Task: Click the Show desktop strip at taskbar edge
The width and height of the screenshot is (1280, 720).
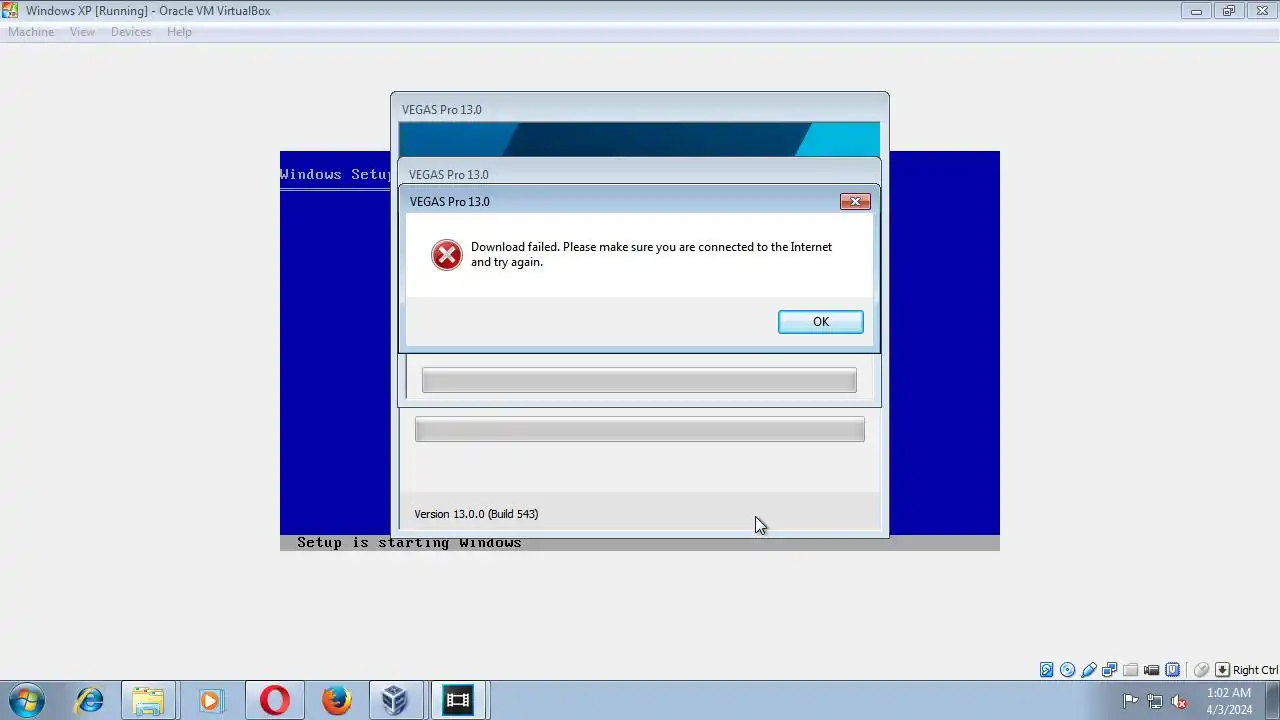Action: (x=1273, y=701)
